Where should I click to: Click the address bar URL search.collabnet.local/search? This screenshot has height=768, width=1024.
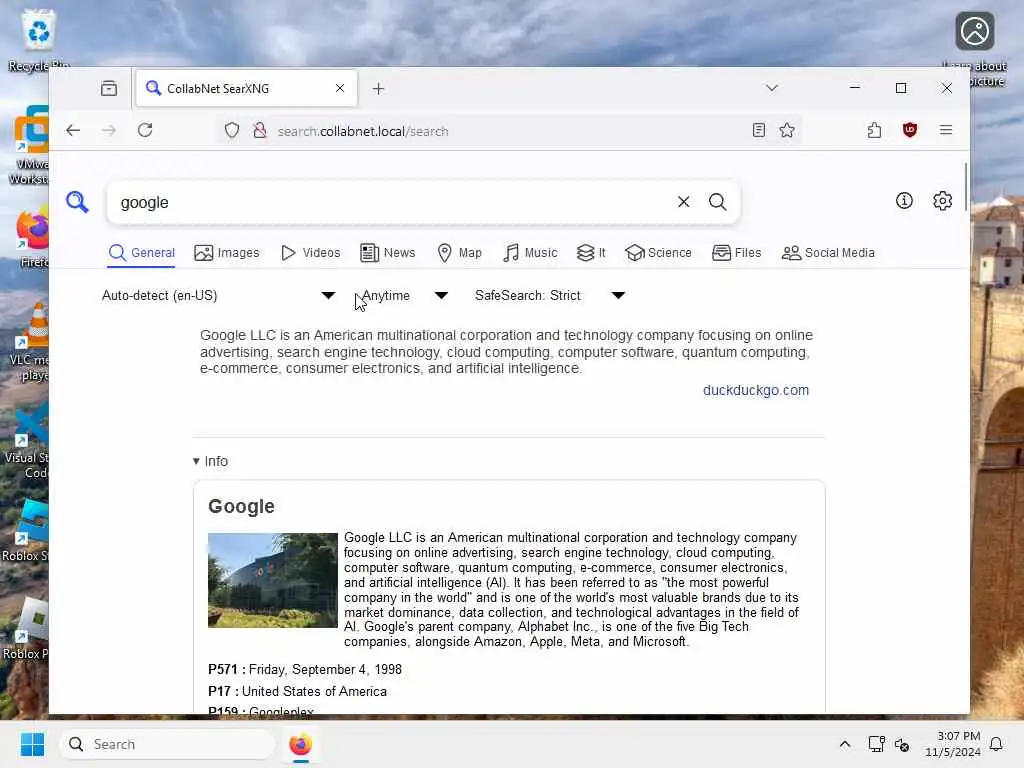pos(363,131)
